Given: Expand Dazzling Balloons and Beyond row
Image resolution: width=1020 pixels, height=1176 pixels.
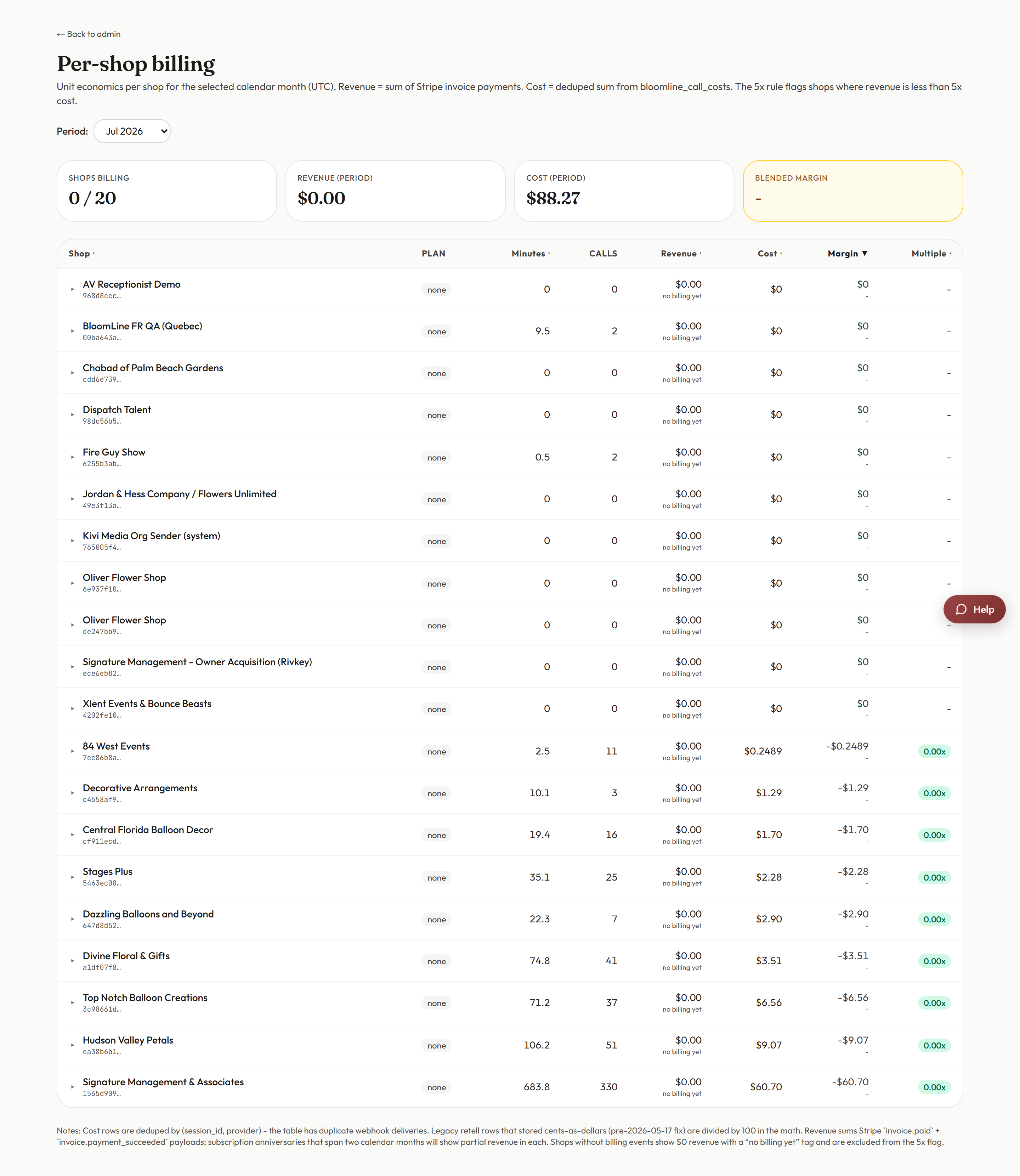Looking at the screenshot, I should [72, 919].
